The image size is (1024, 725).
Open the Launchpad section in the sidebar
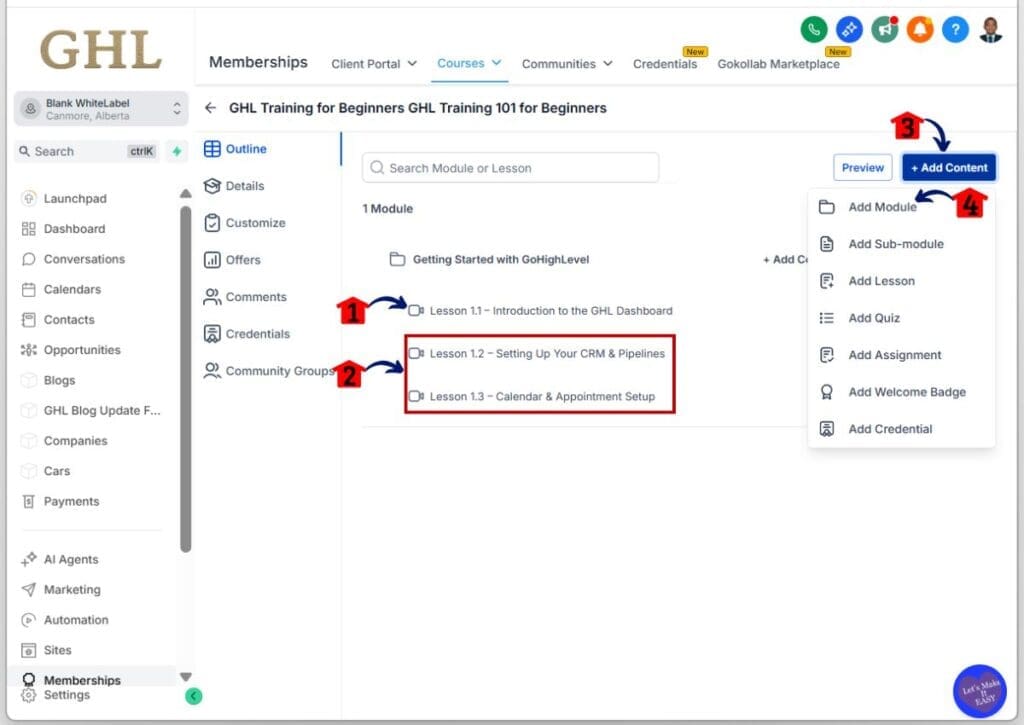(x=73, y=198)
